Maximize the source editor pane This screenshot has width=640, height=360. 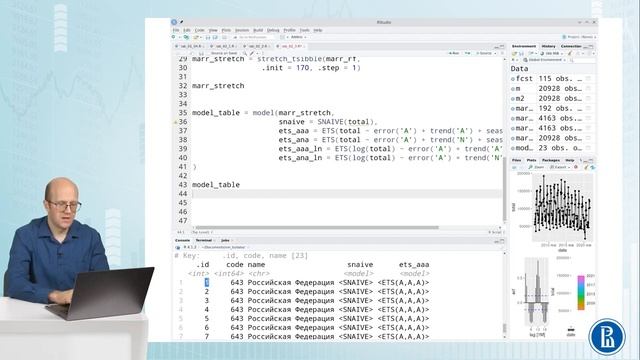(502, 47)
